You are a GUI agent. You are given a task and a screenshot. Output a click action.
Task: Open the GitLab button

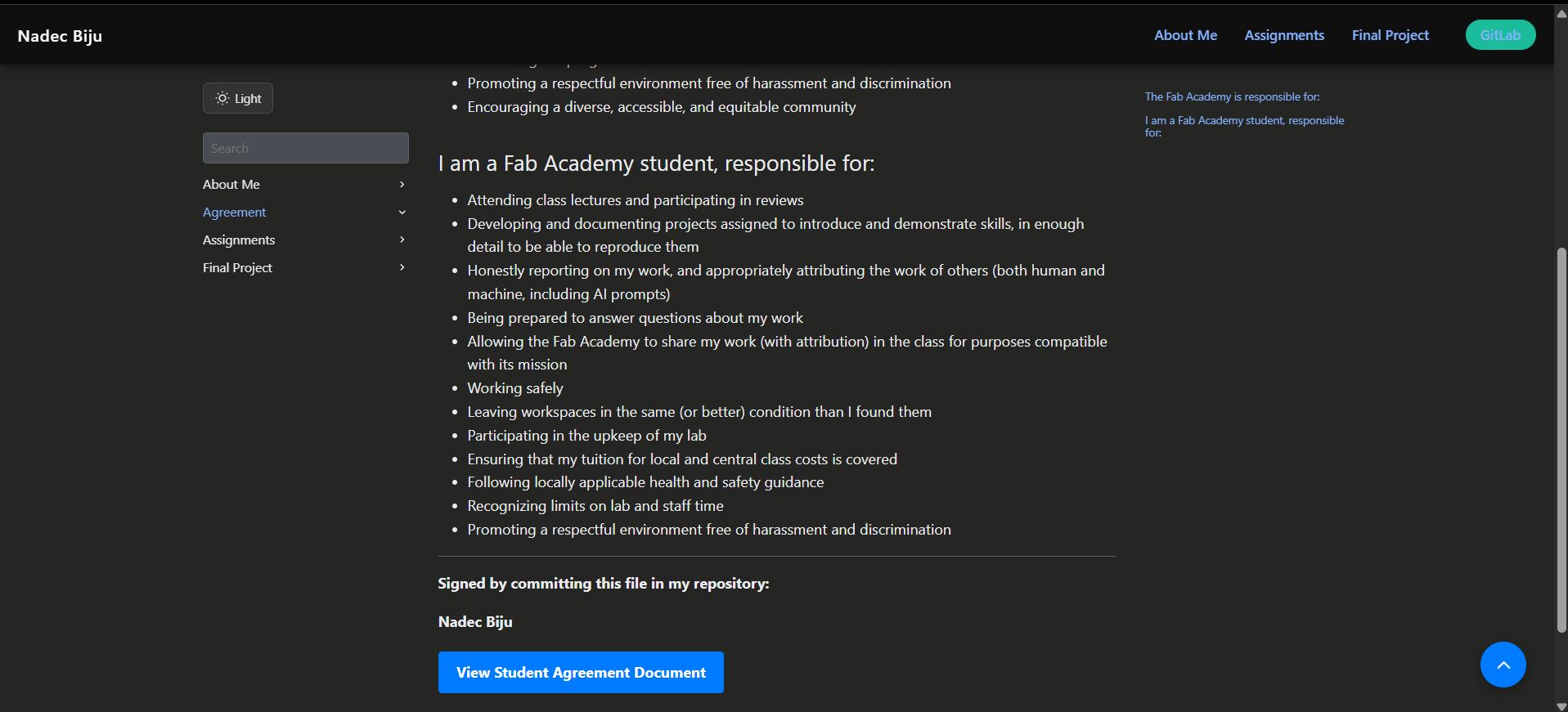pos(1499,34)
